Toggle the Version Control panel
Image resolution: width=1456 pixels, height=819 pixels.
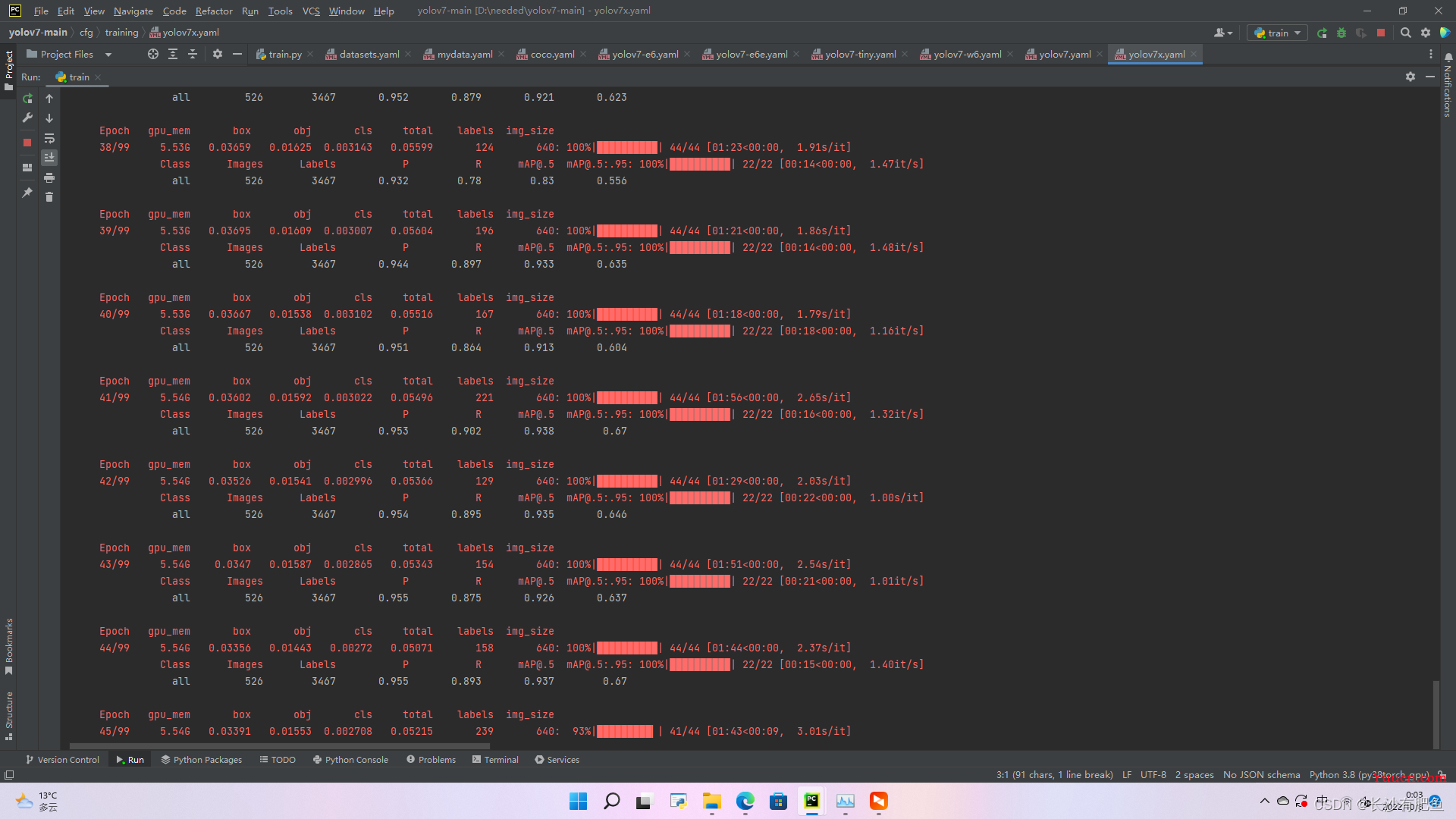(60, 759)
